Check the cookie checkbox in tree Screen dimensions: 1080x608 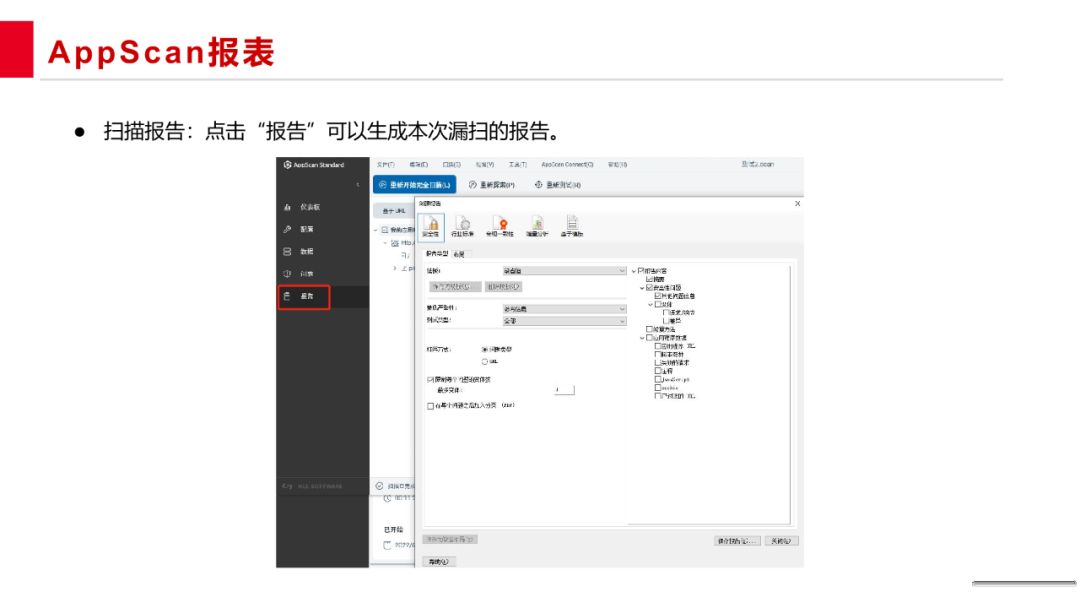pyautogui.click(x=658, y=388)
